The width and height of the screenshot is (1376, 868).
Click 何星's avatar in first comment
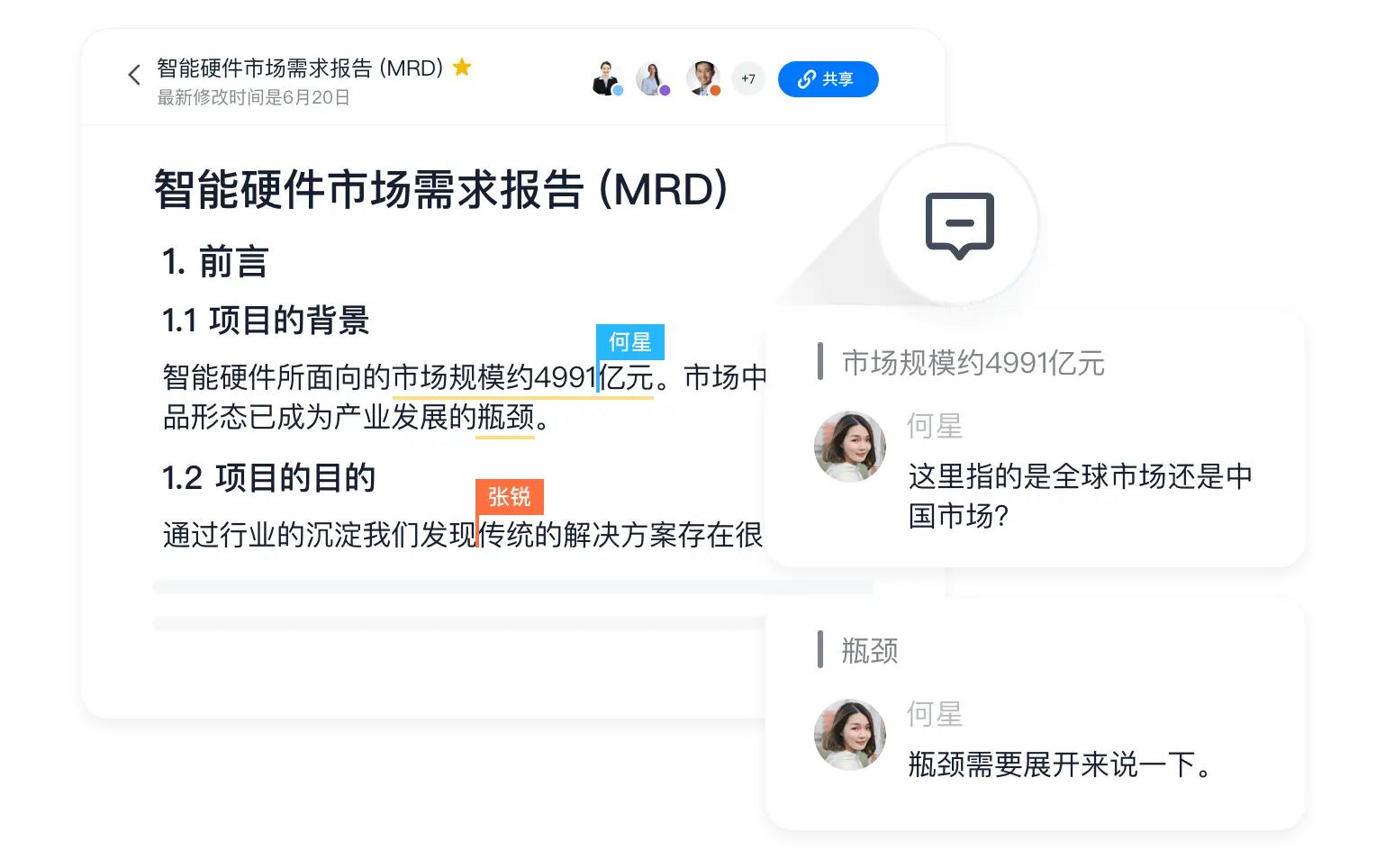[850, 448]
